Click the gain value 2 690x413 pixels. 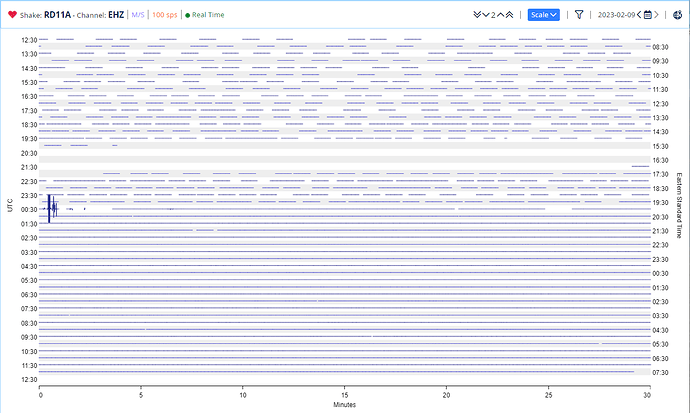click(x=493, y=15)
